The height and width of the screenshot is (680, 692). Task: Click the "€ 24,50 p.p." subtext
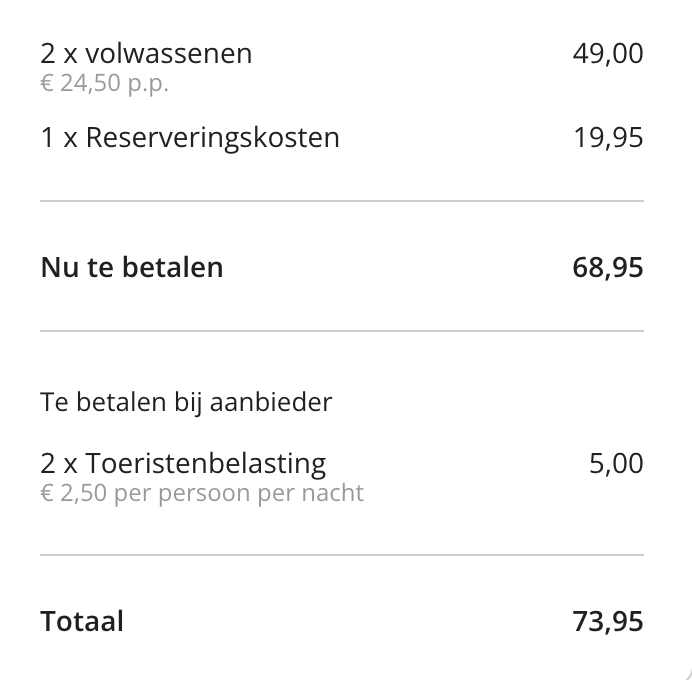104,83
